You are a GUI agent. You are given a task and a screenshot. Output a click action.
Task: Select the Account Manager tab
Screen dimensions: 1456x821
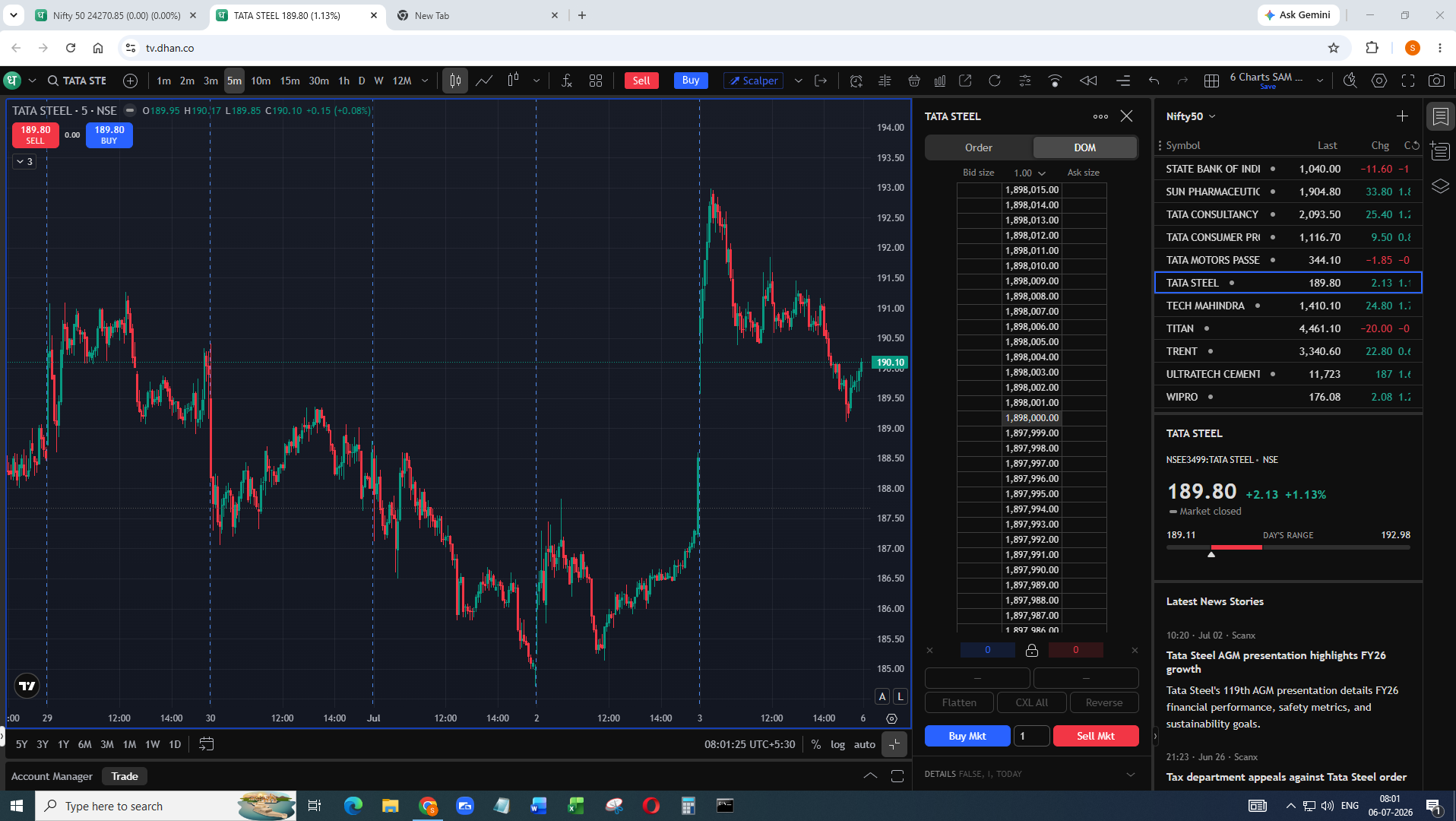click(52, 776)
